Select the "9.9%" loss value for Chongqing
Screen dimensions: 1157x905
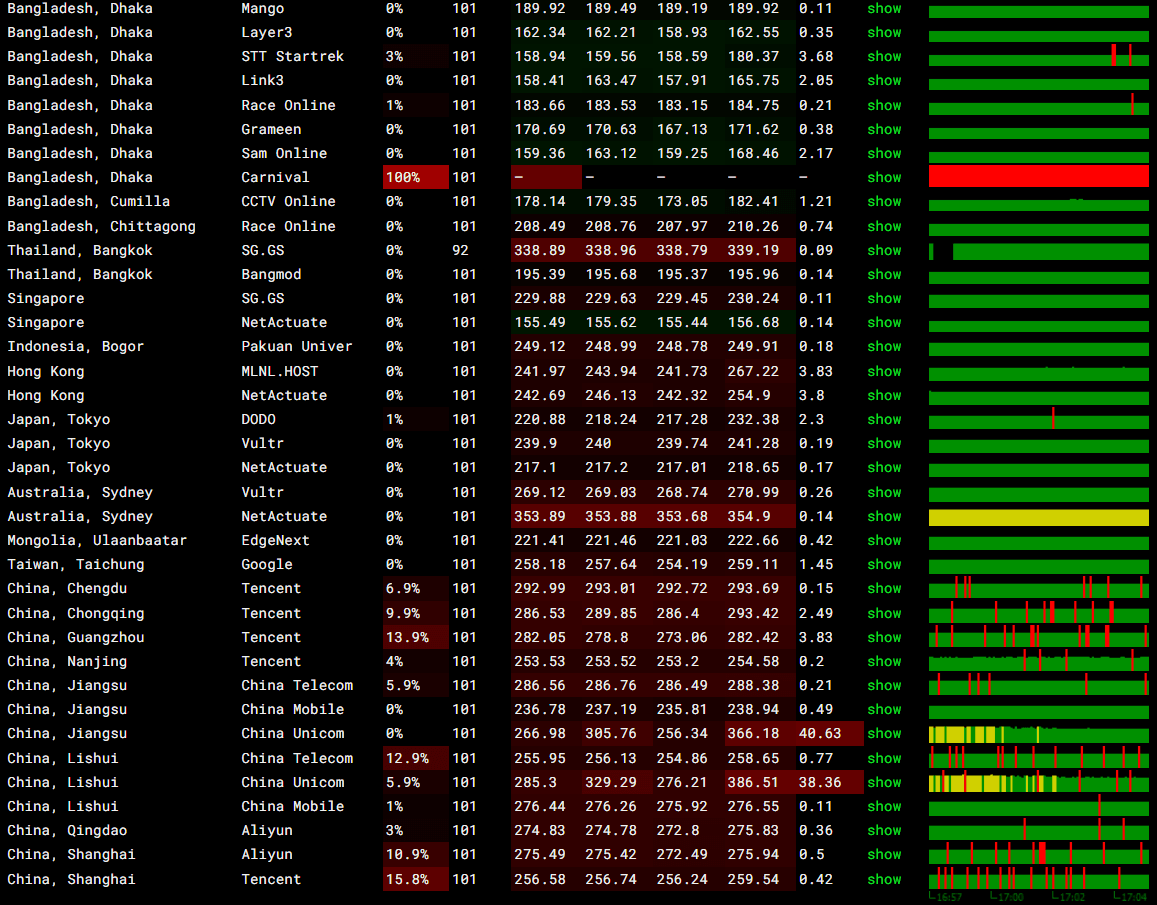(x=403, y=613)
